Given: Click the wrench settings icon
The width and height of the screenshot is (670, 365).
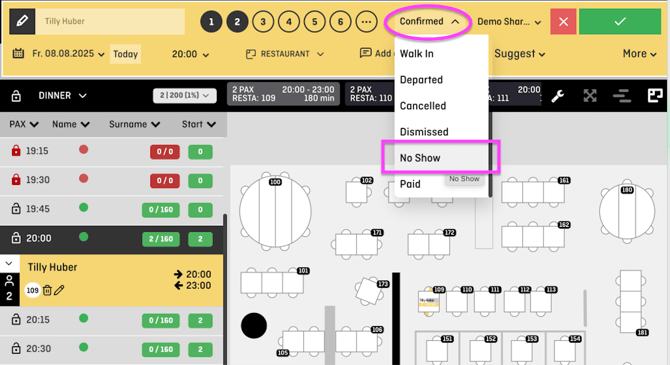Looking at the screenshot, I should coord(557,96).
